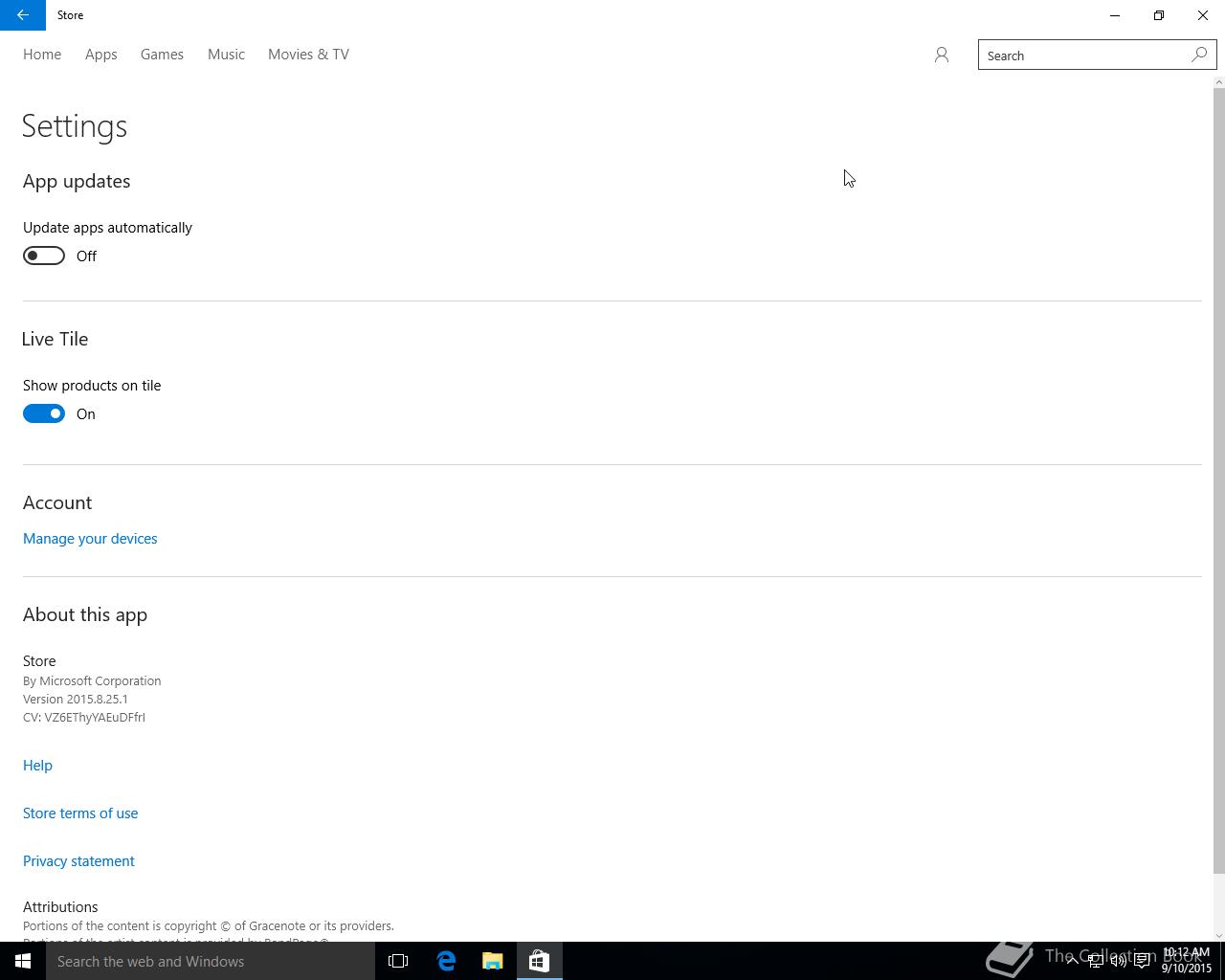
Task: Click the Attributions heading
Action: point(60,907)
